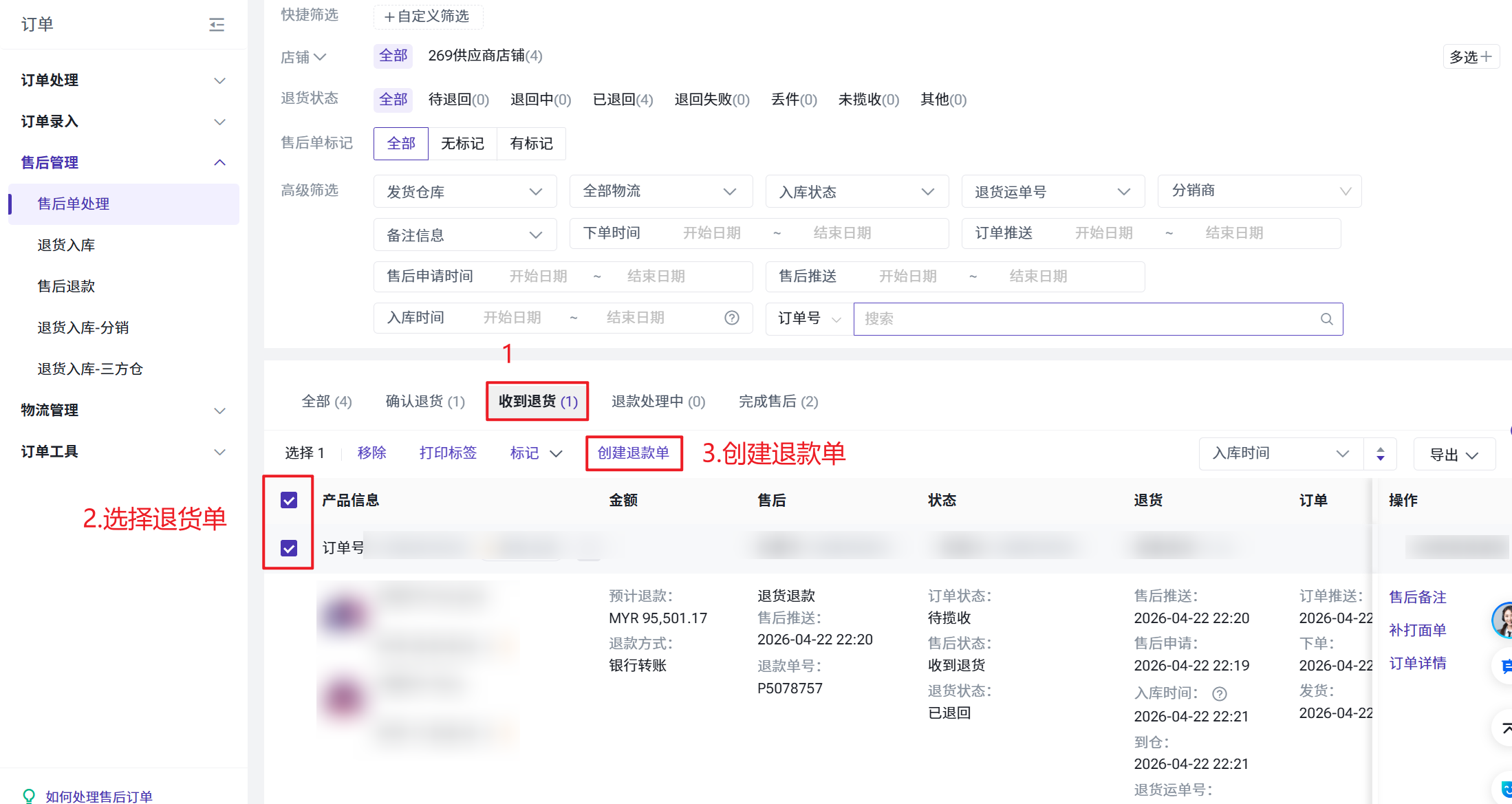This screenshot has width=1512, height=804.
Task: Open the 入库状态 dropdown
Action: tap(856, 192)
